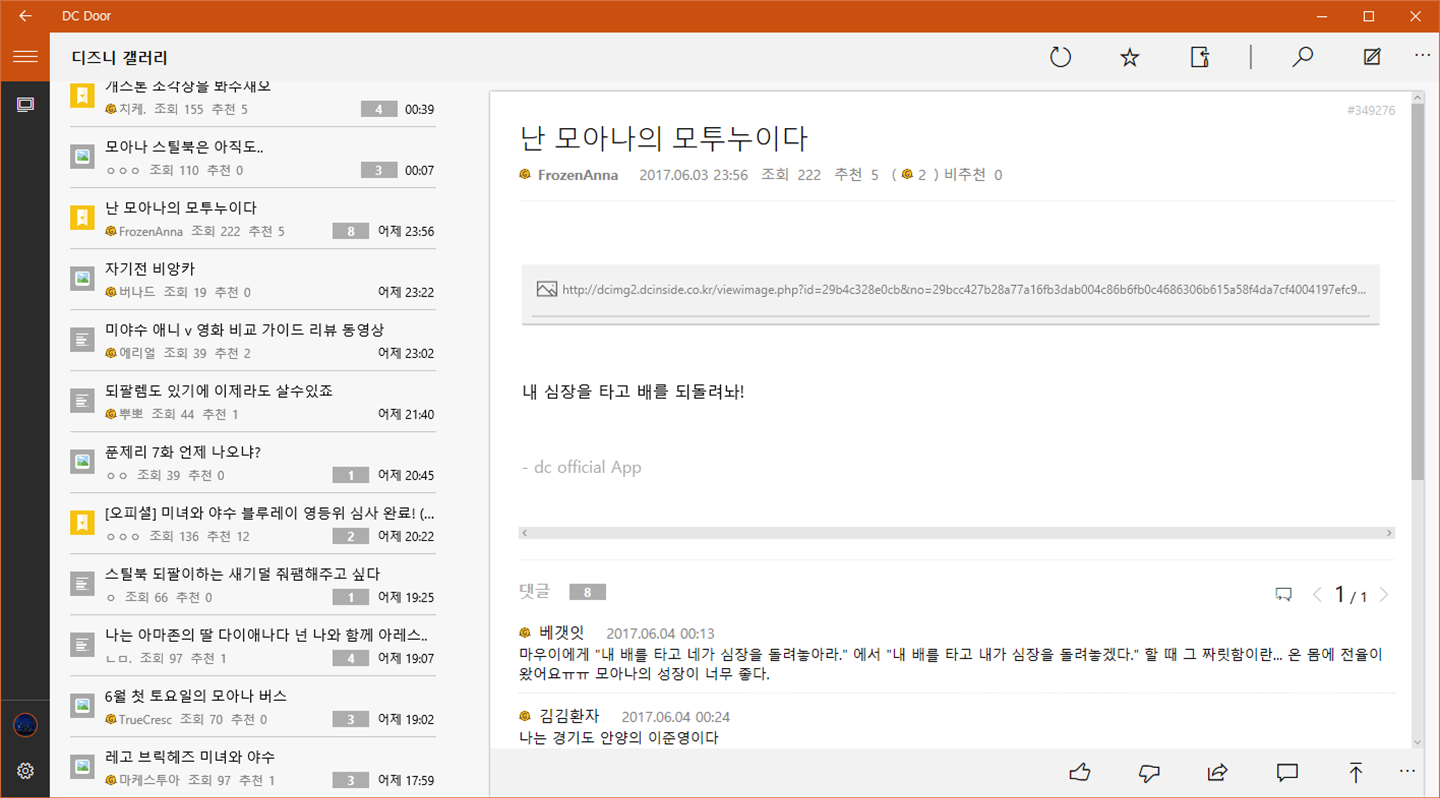
Task: Expand top toolbar more options ellipsis
Action: click(1422, 56)
